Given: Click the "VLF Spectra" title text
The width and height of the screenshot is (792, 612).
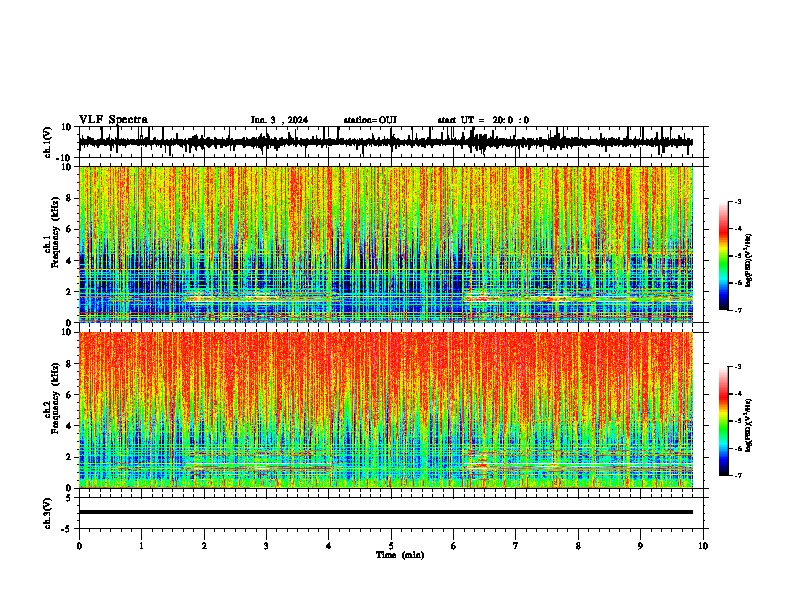Looking at the screenshot, I should [x=113, y=120].
